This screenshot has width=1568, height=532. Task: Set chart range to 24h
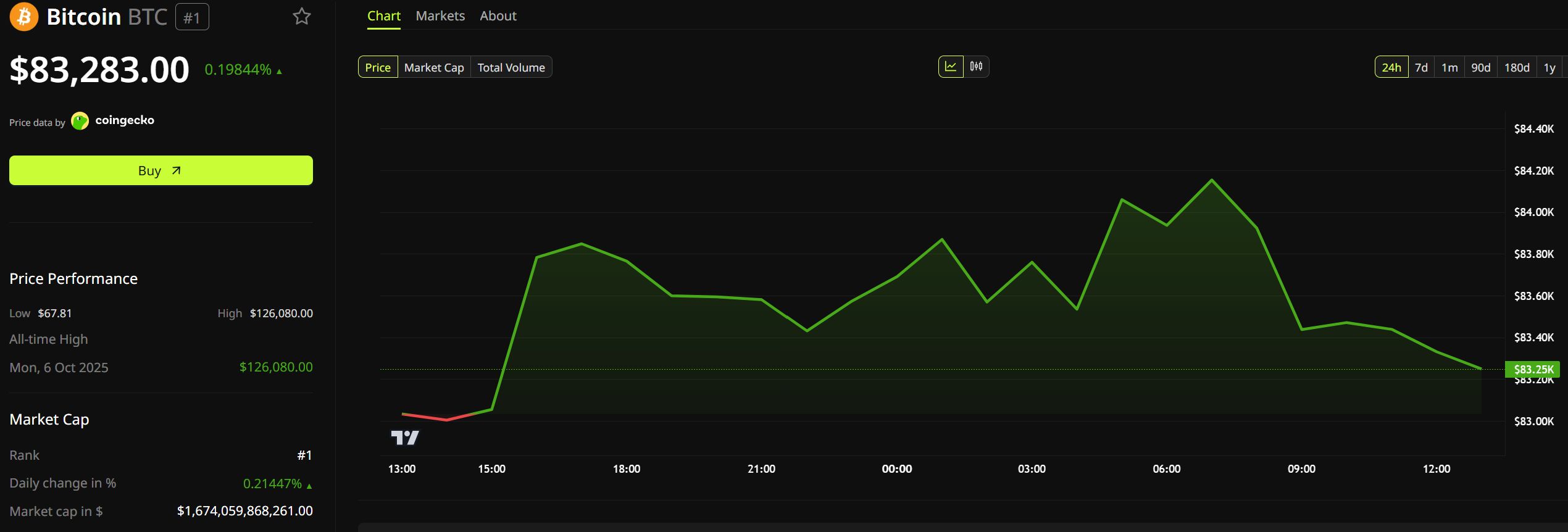click(1391, 67)
